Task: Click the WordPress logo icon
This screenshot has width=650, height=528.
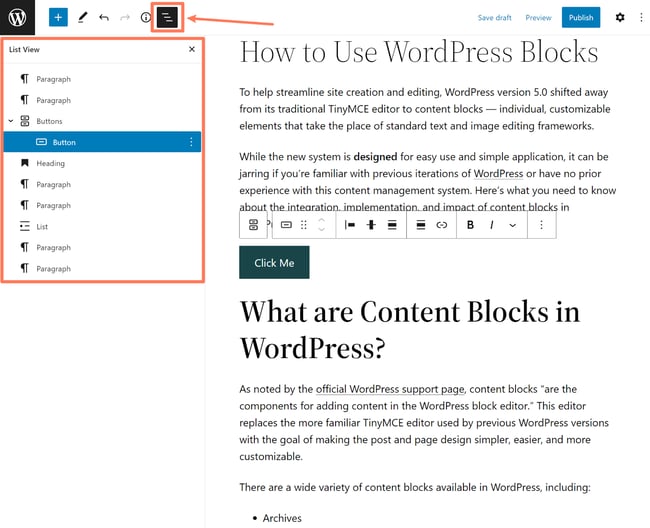Action: [x=17, y=17]
